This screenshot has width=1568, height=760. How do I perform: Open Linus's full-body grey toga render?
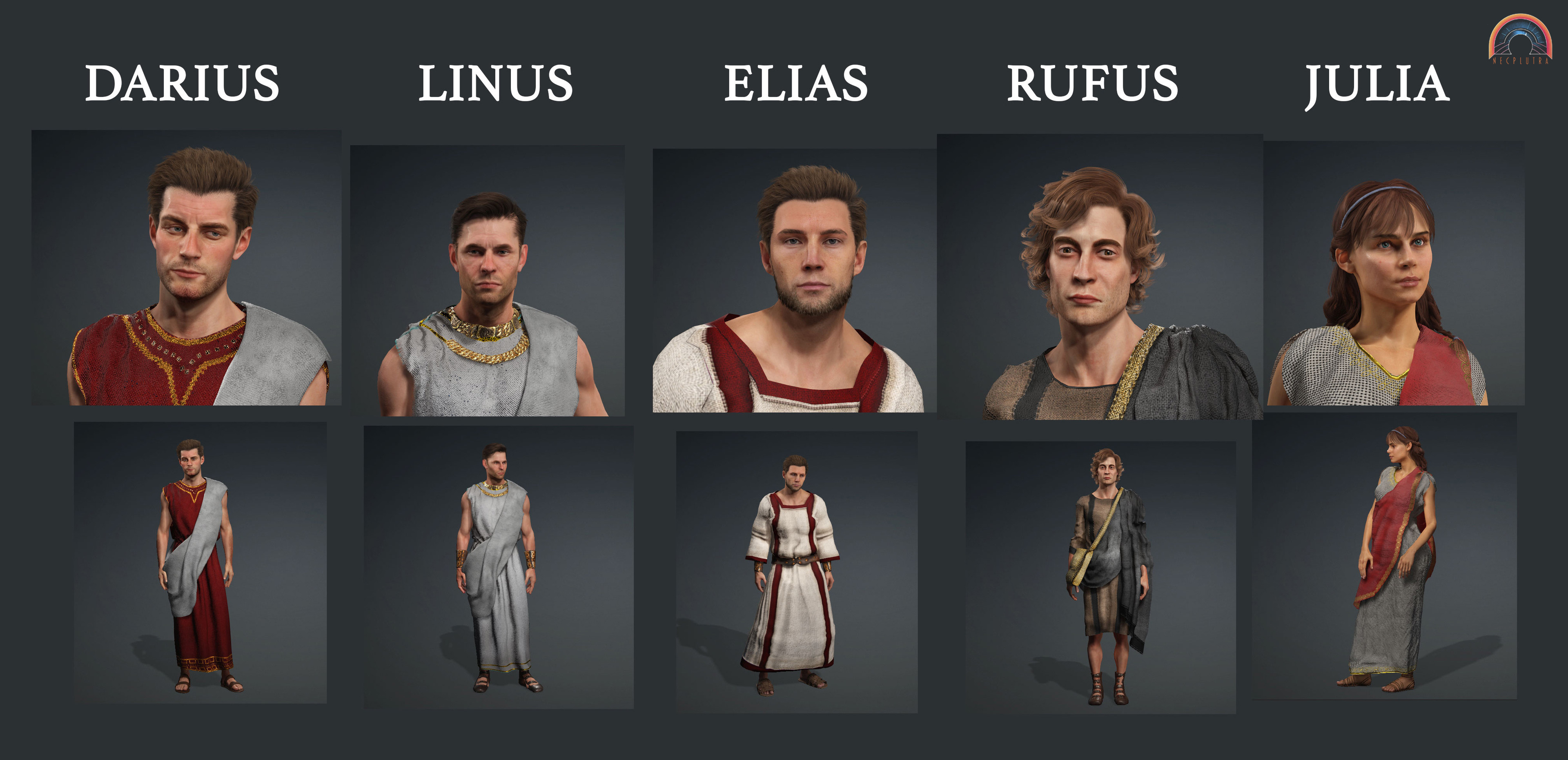(x=499, y=567)
